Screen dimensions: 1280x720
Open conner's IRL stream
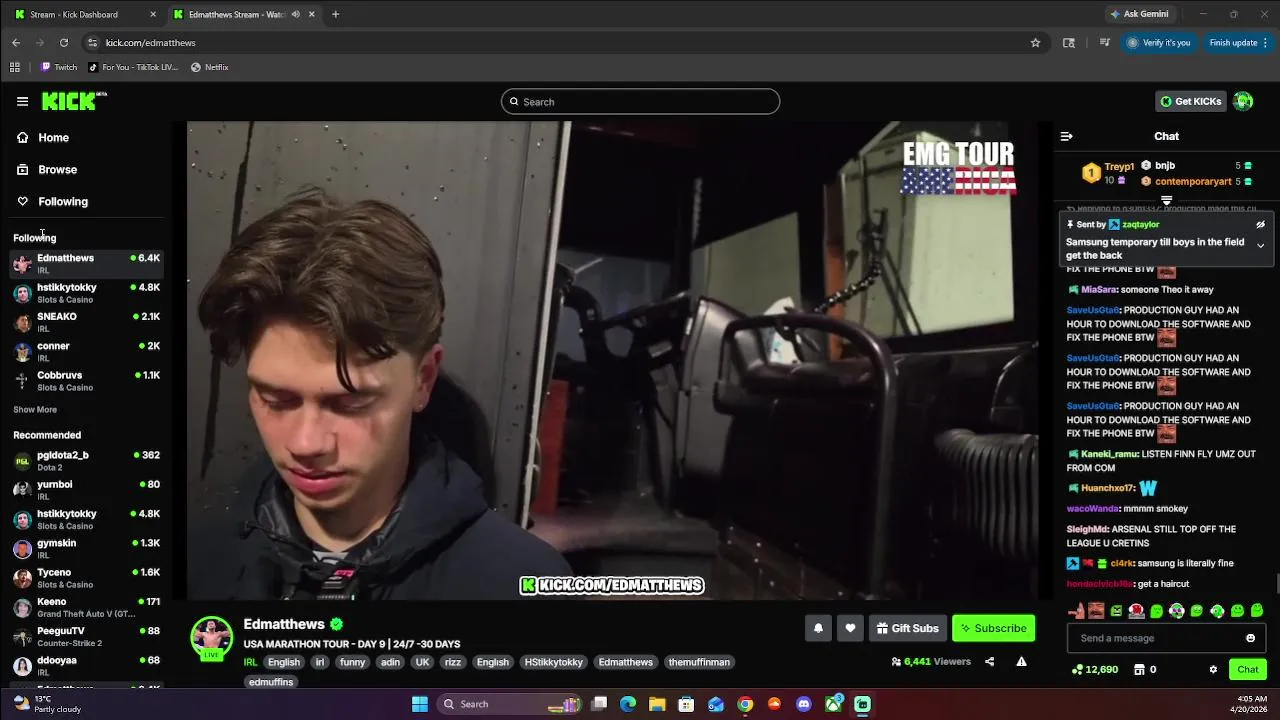(x=86, y=351)
